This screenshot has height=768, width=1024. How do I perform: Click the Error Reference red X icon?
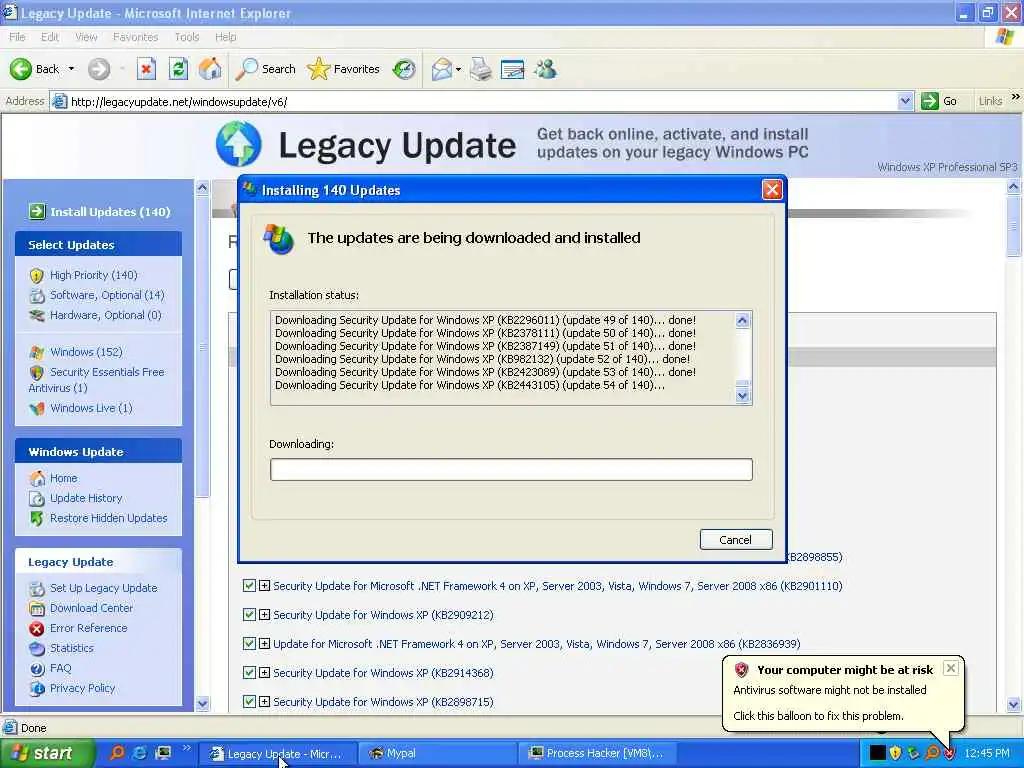click(x=37, y=628)
